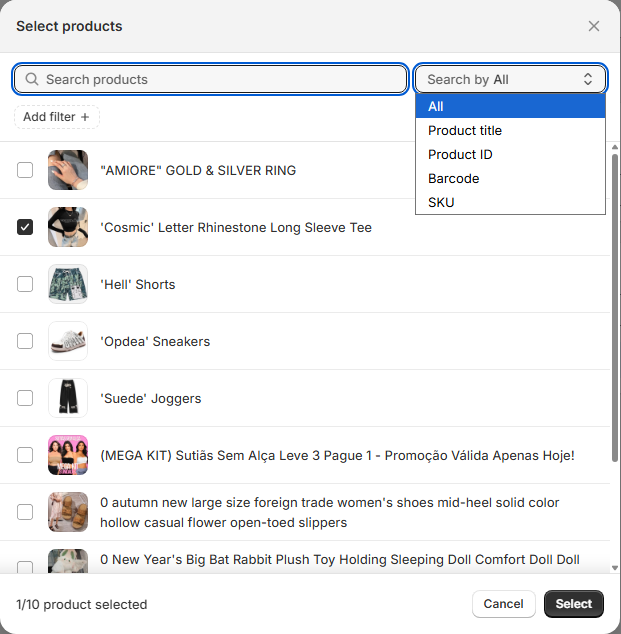Collapse the Search by All dropdown
Viewport: 621px width, 634px height.
click(510, 79)
